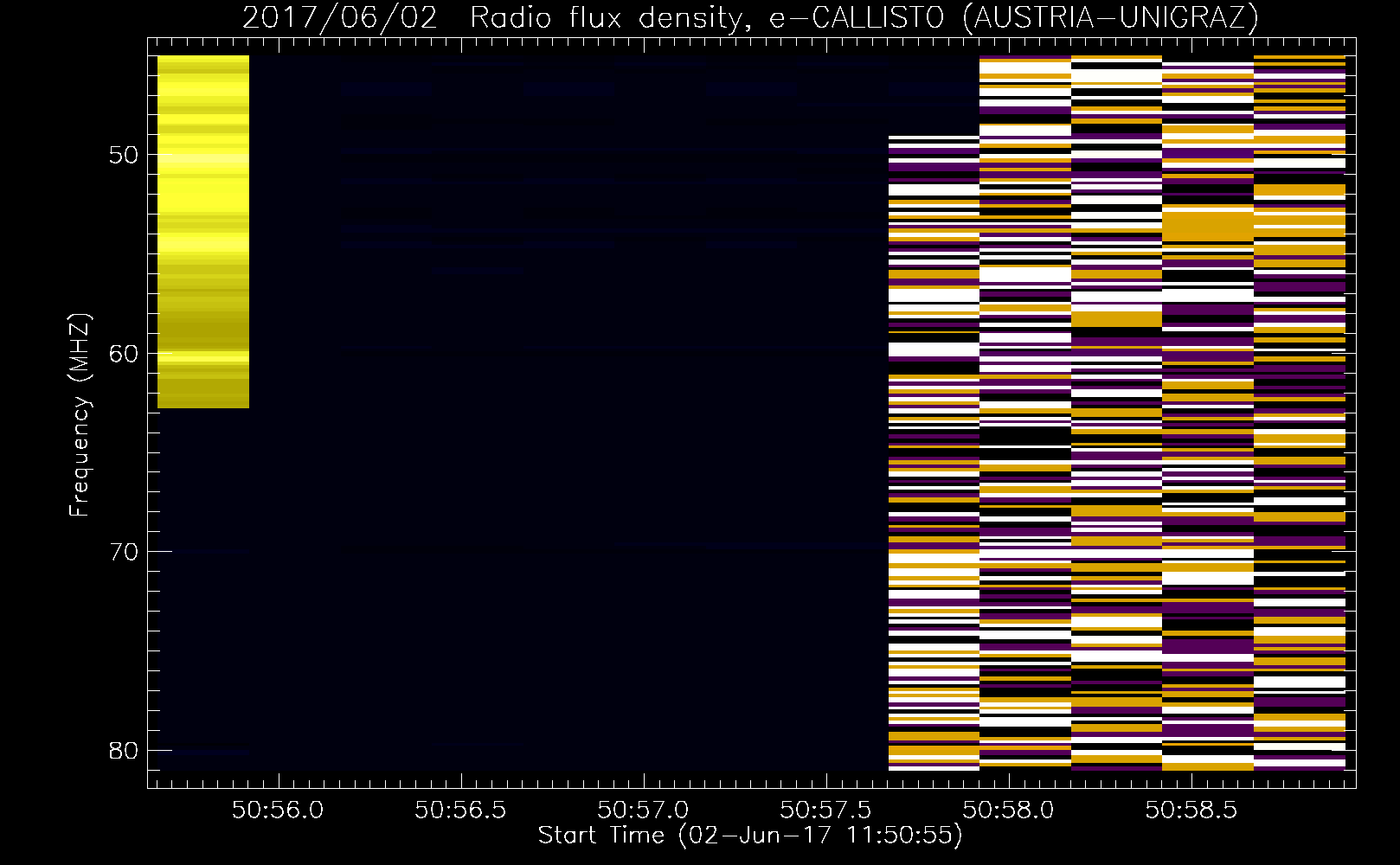Click the 50:58.5 time tick label
The height and width of the screenshot is (865, 1400).
coord(1191,810)
